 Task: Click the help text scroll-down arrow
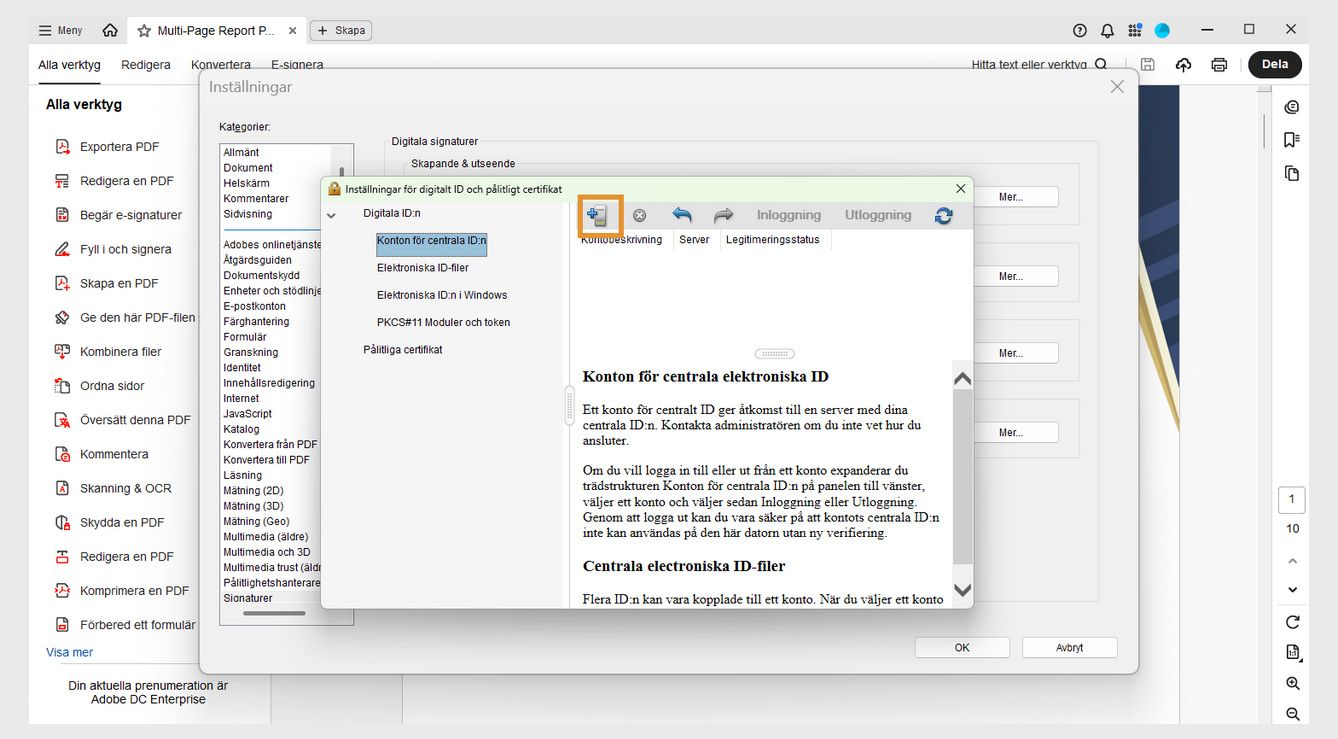(x=962, y=590)
